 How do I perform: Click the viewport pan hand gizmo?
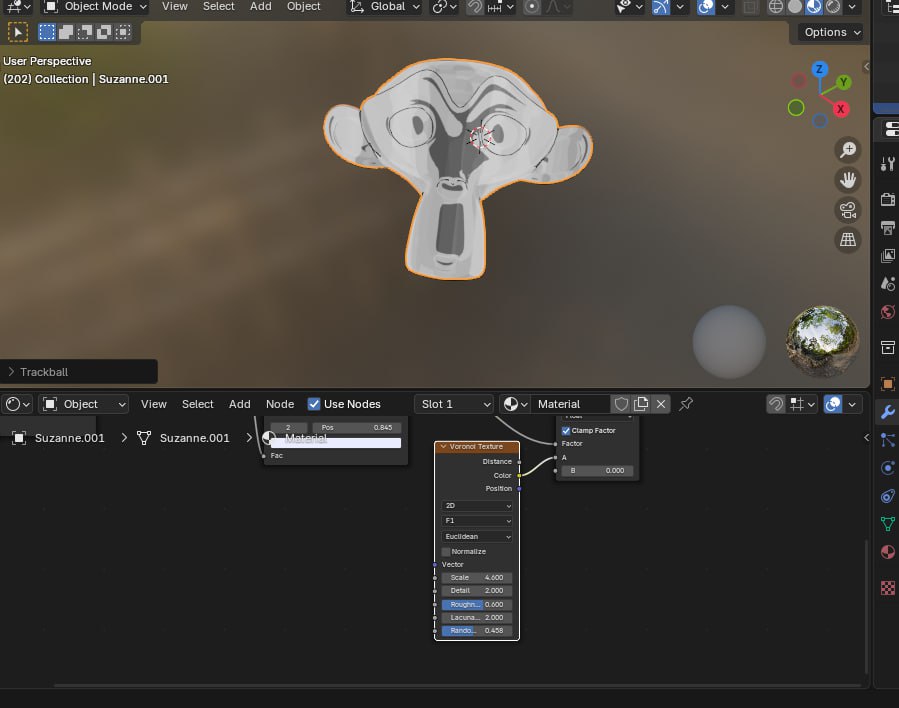click(847, 180)
